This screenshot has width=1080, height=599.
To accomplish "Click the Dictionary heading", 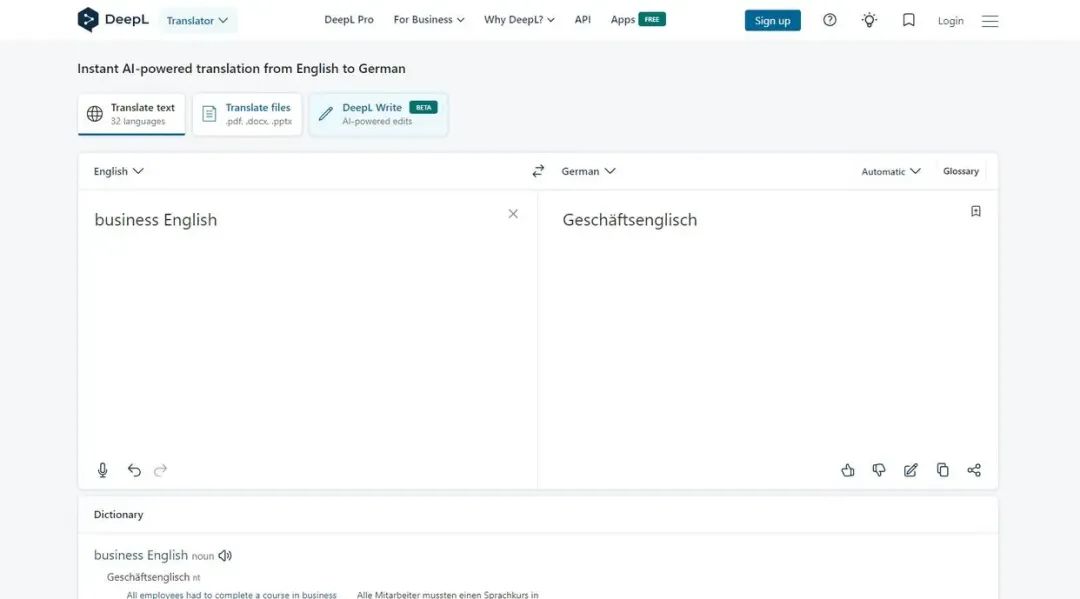I will pyautogui.click(x=118, y=515).
